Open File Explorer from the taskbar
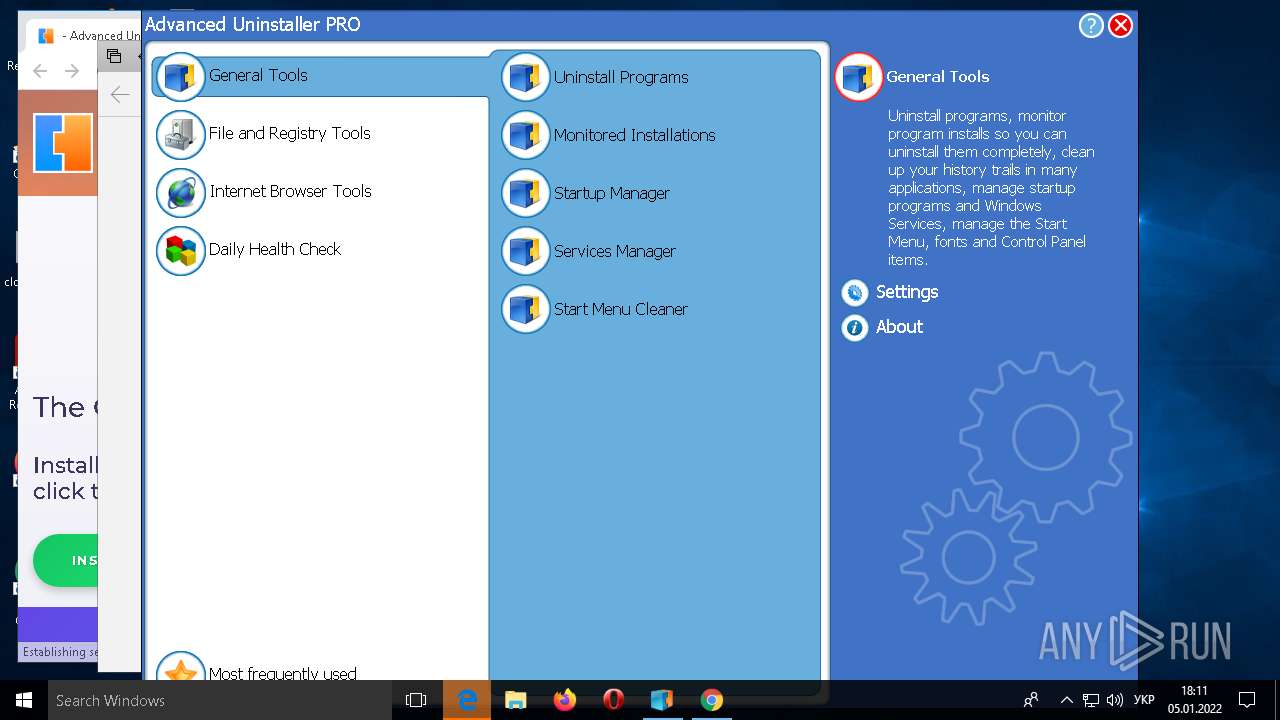This screenshot has height=720, width=1280. click(516, 700)
